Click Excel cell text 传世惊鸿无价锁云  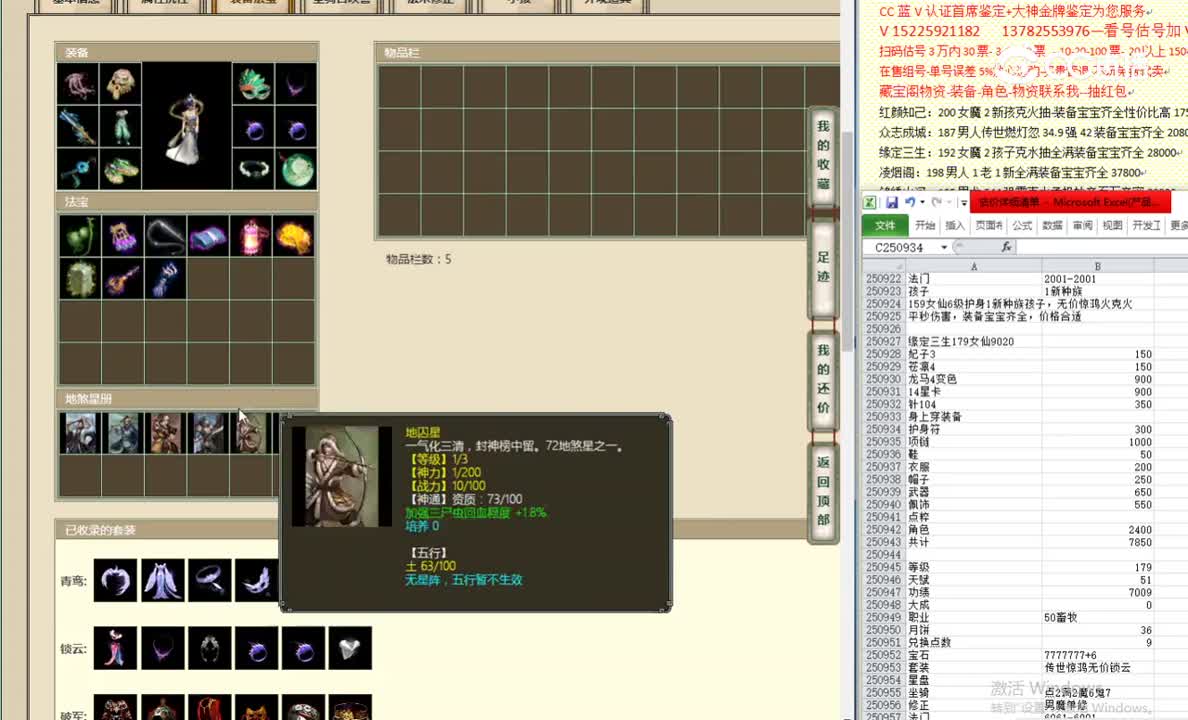[1087, 667]
